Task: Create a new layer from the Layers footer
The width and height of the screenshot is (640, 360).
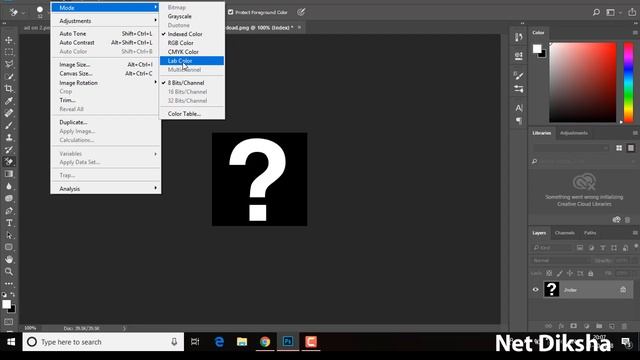Action: click(611, 326)
